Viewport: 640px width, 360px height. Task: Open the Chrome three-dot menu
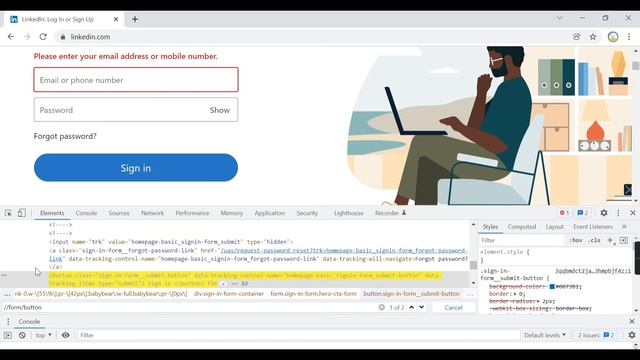click(x=629, y=37)
